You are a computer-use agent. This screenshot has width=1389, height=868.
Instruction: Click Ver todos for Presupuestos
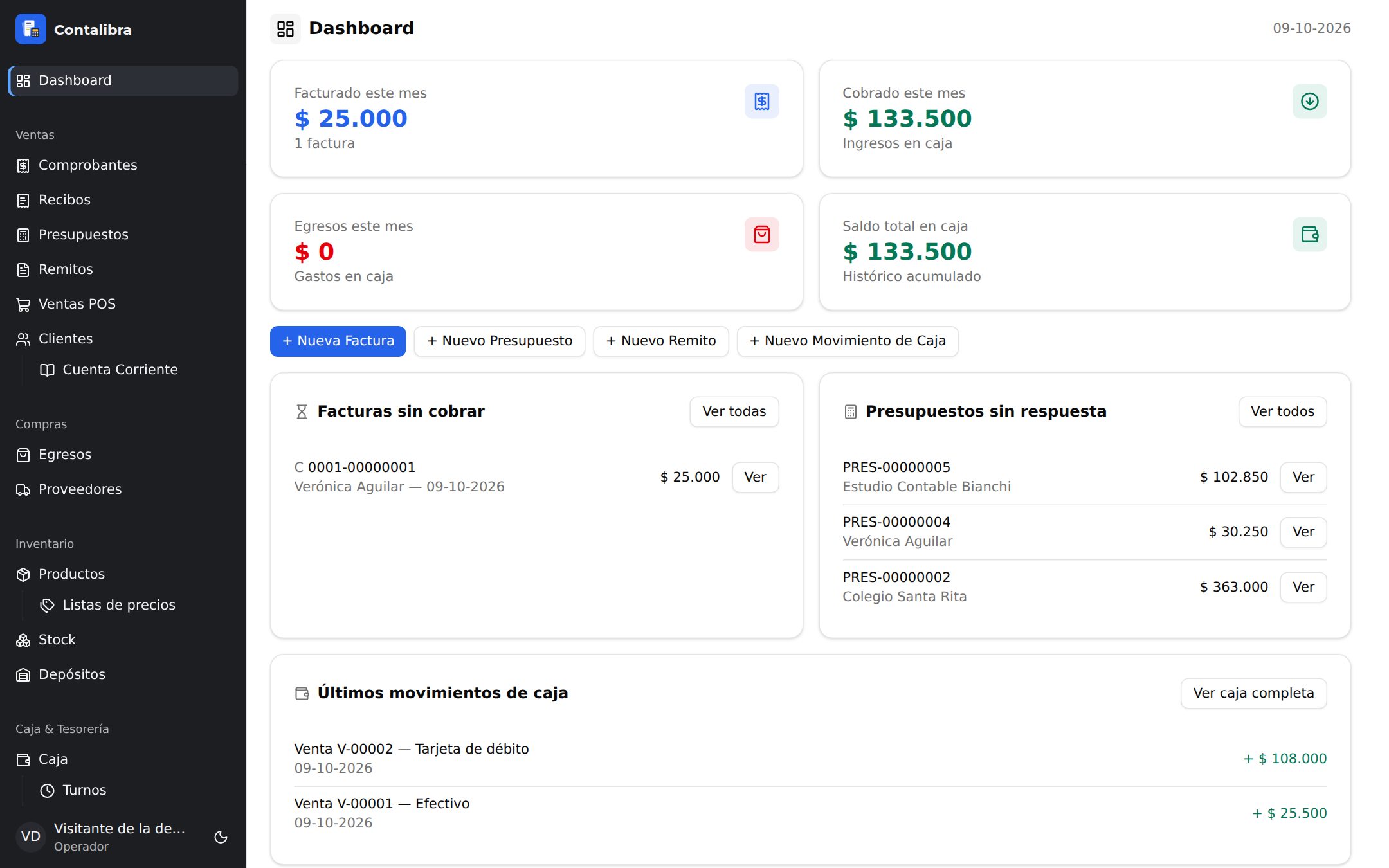pyautogui.click(x=1282, y=411)
